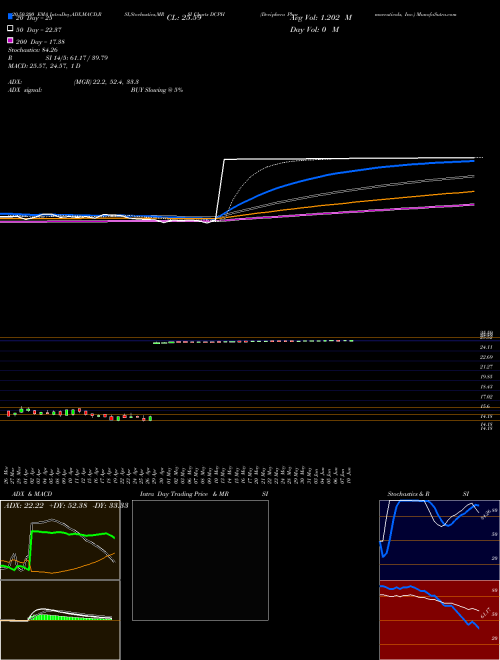Click the 24.11 price axis label
The width and height of the screenshot is (500, 660).
pyautogui.click(x=486, y=347)
